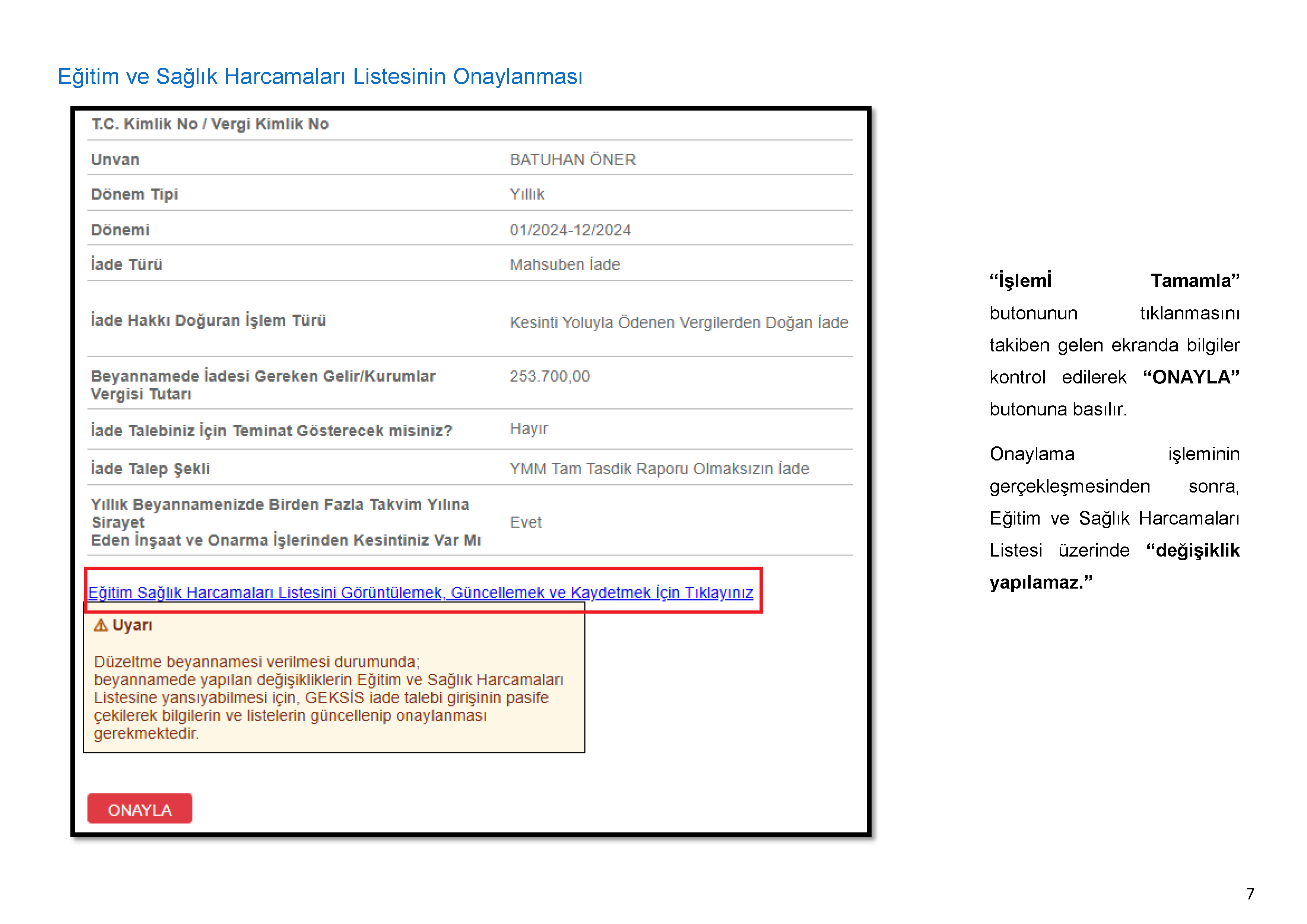
Task: Click the period value 01/2024-12/2024
Action: click(570, 230)
